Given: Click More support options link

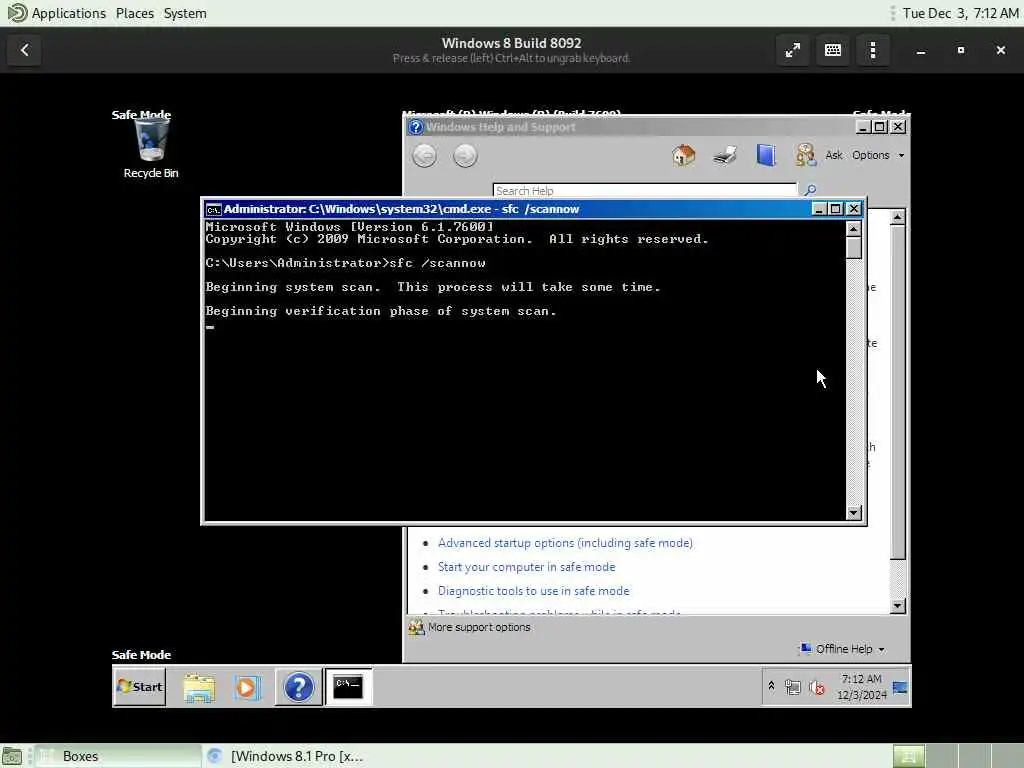Looking at the screenshot, I should click(479, 628).
